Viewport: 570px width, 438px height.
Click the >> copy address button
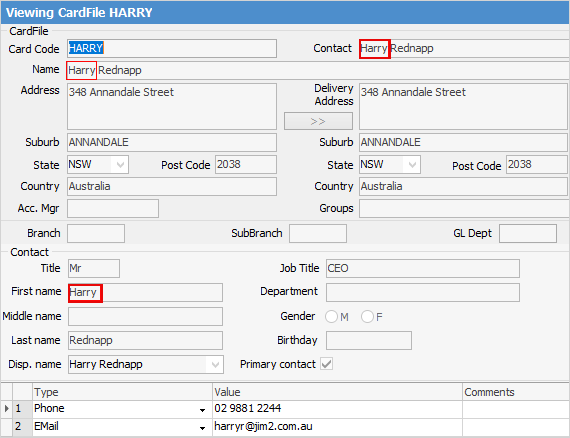[318, 121]
